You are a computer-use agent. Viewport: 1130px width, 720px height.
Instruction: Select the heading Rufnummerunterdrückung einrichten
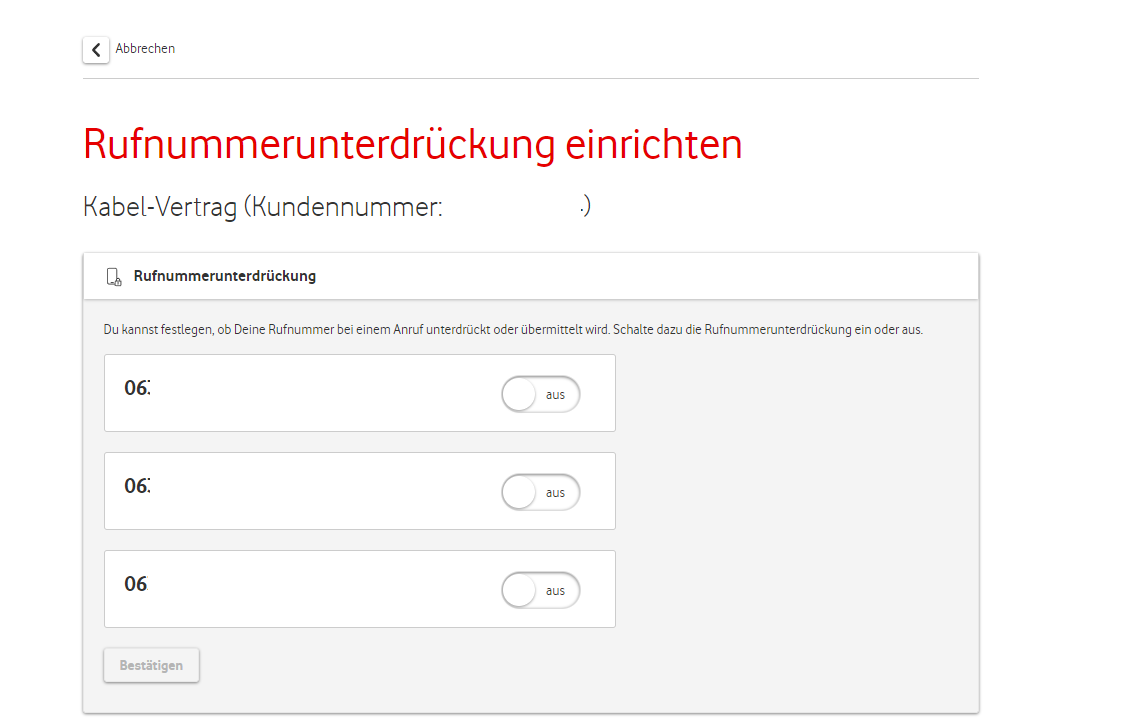tap(412, 143)
